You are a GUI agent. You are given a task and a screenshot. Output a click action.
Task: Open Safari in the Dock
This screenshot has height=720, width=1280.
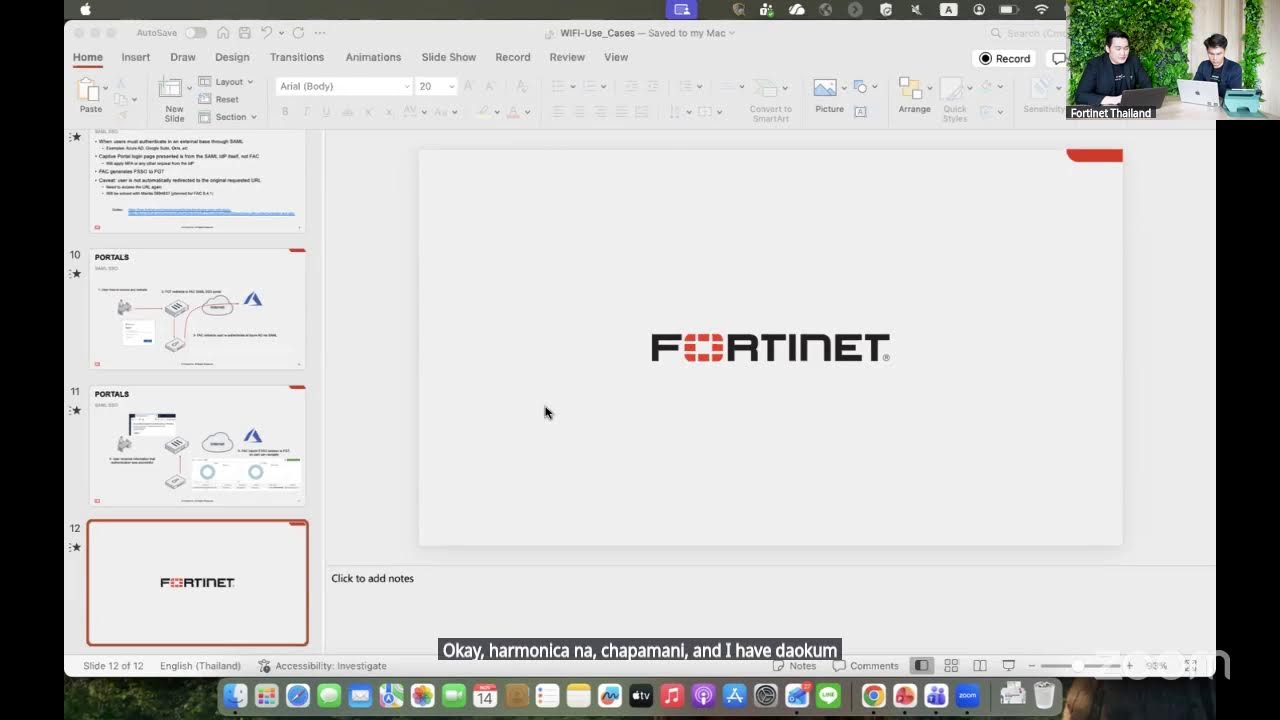point(298,695)
